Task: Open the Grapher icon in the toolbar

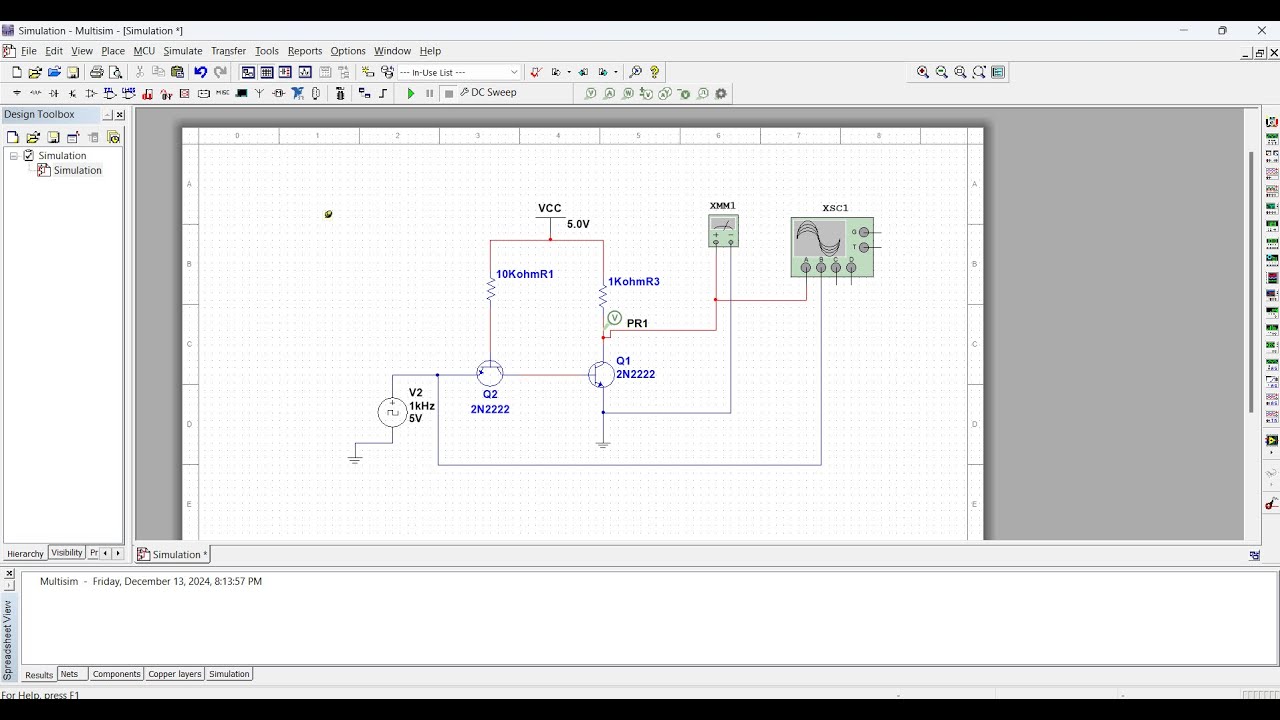Action: (x=305, y=72)
